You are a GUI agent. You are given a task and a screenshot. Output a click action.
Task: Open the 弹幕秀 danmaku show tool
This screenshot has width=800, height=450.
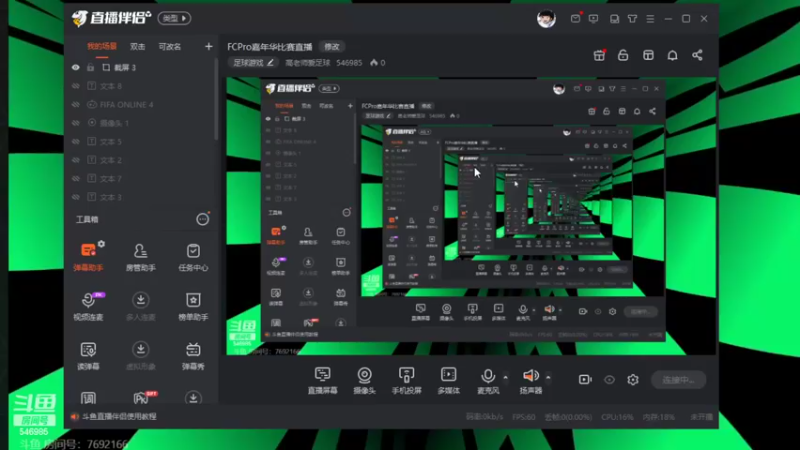pos(193,356)
